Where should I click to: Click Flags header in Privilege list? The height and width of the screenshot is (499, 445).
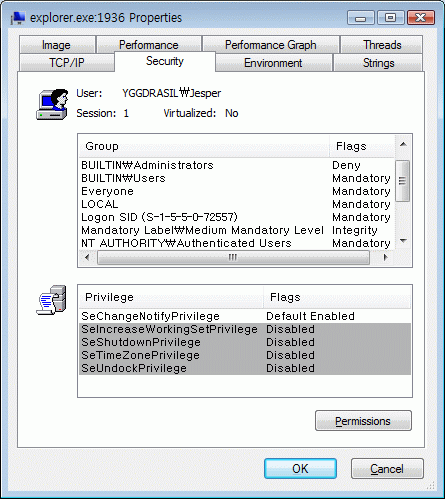coord(337,297)
